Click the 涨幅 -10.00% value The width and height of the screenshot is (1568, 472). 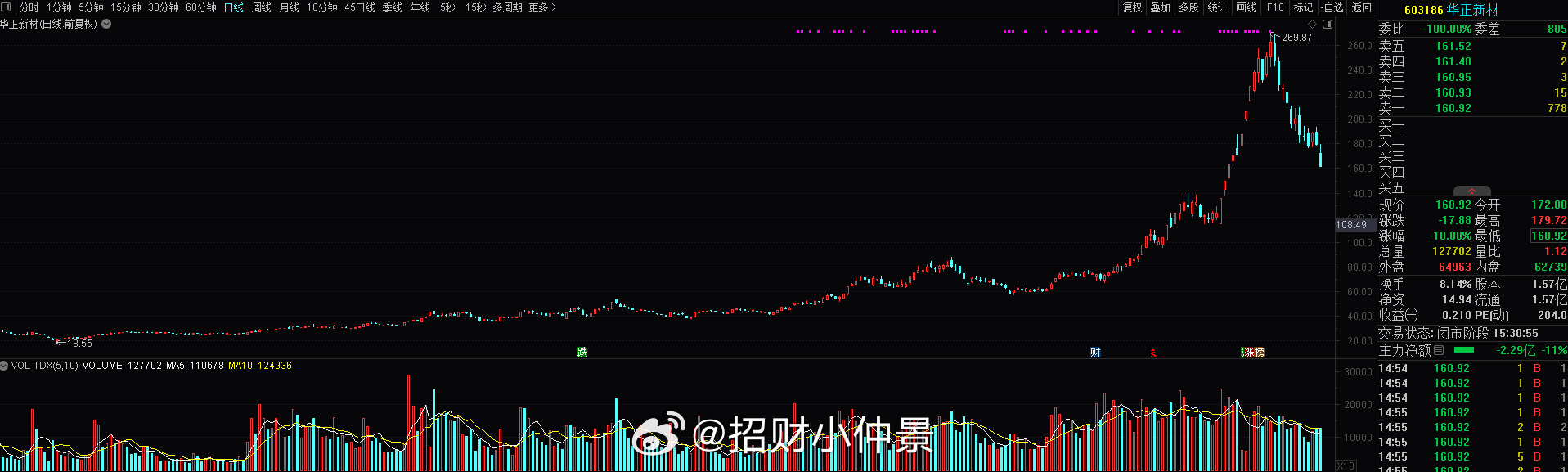tap(1450, 236)
